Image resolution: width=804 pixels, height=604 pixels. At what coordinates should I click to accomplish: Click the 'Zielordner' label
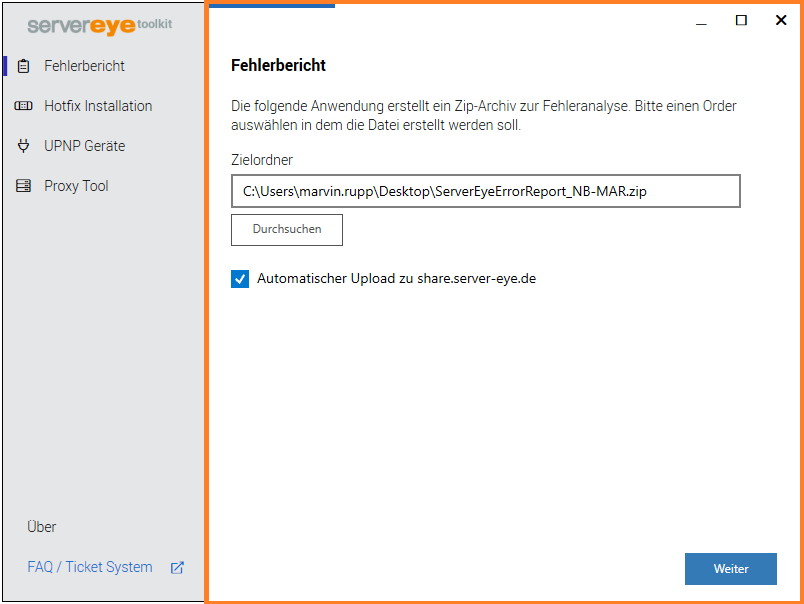click(262, 160)
